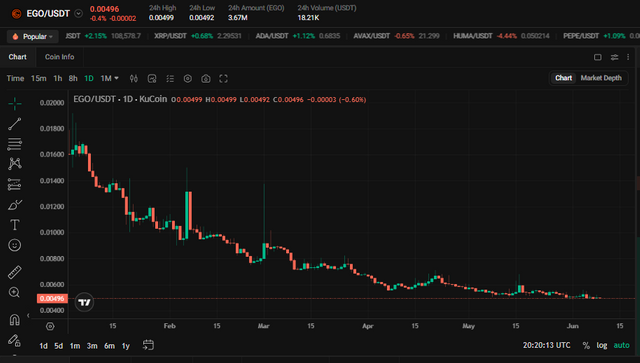Click the EGO/USDT 1D KuCoin chart legend
The width and height of the screenshot is (640, 363).
pyautogui.click(x=120, y=99)
